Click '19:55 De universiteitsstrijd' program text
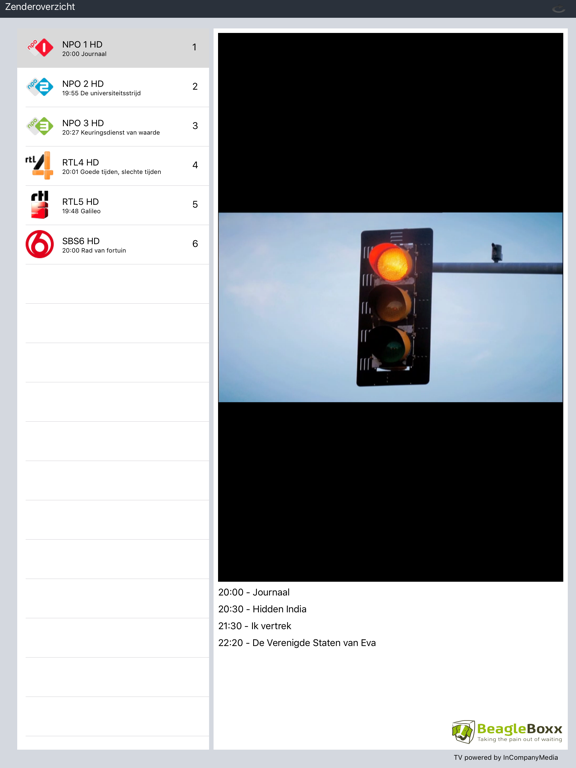The image size is (576, 768). pos(101,93)
